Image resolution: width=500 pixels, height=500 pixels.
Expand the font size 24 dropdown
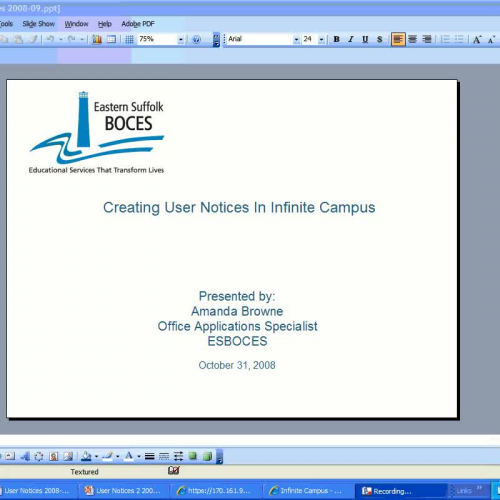(321, 40)
